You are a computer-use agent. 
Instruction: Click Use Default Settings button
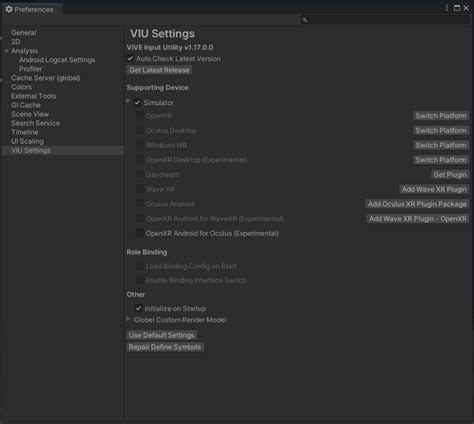point(162,335)
